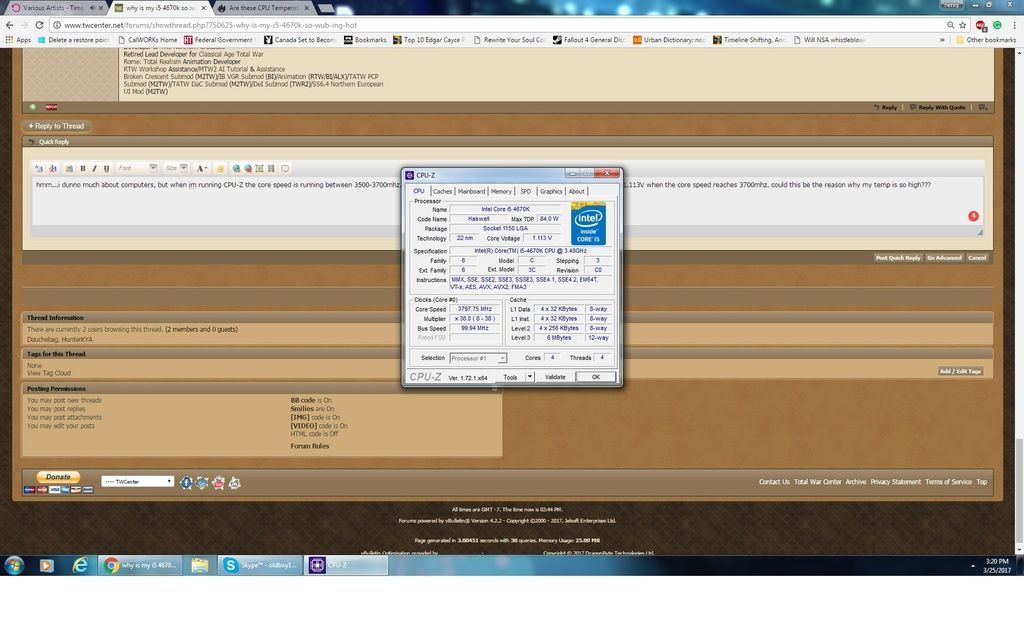
Task: Click the Reply link on the post
Action: 886,107
